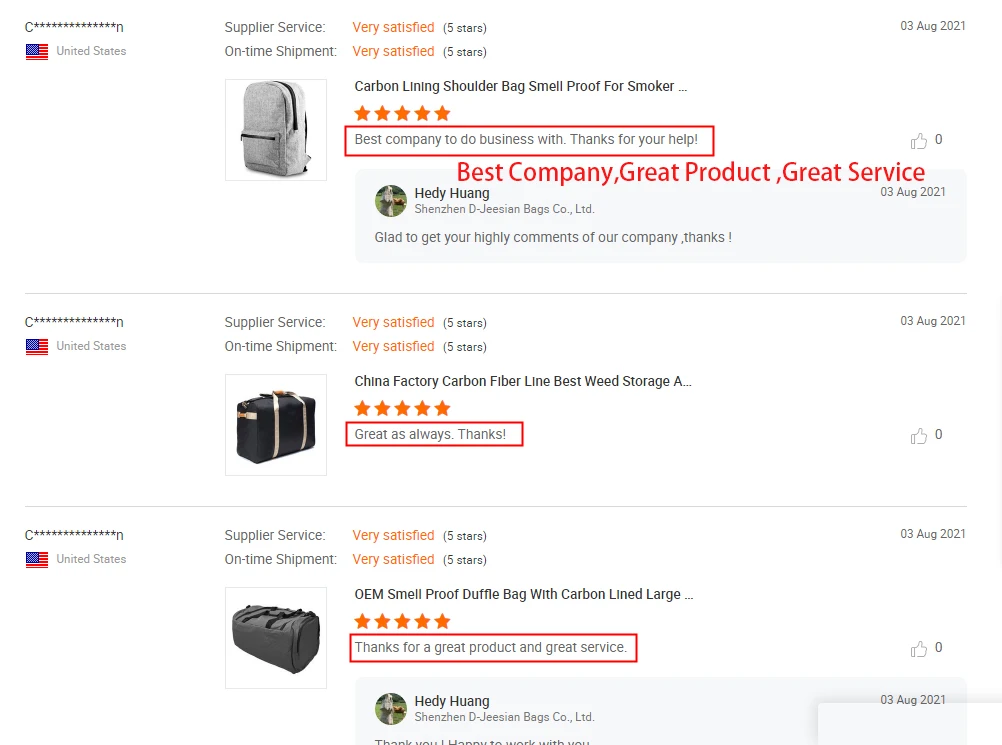Click "Best company to do business with" review text

pyautogui.click(x=526, y=140)
